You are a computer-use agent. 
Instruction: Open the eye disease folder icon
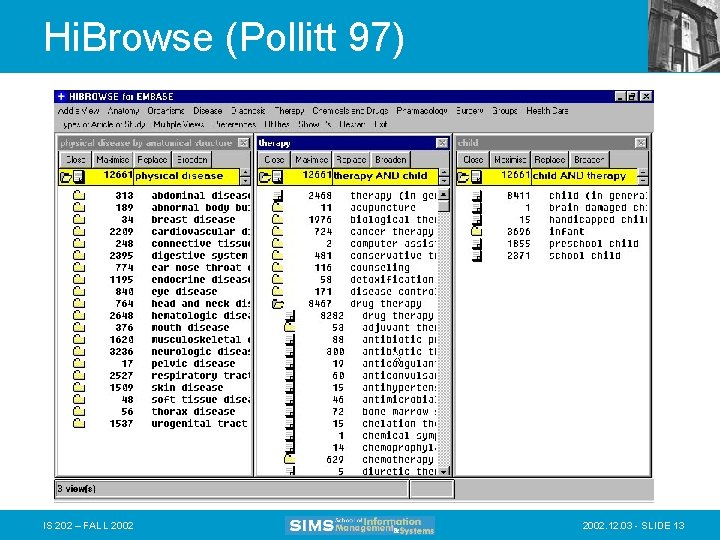pos(79,291)
